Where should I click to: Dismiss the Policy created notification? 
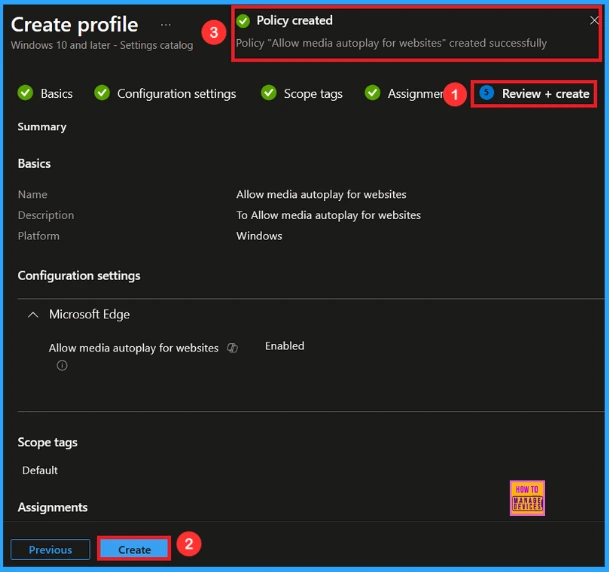(x=594, y=20)
